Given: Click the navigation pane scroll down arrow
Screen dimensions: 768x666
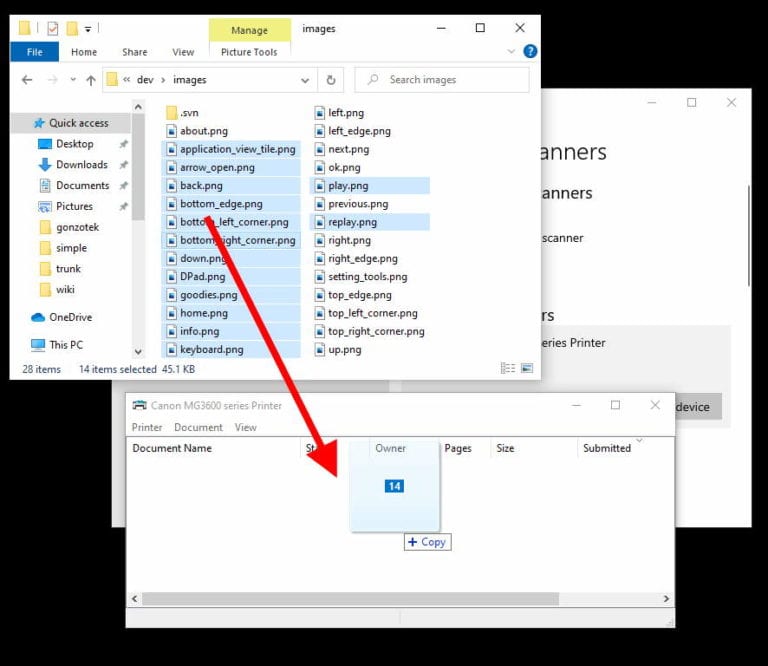Looking at the screenshot, I should (138, 351).
